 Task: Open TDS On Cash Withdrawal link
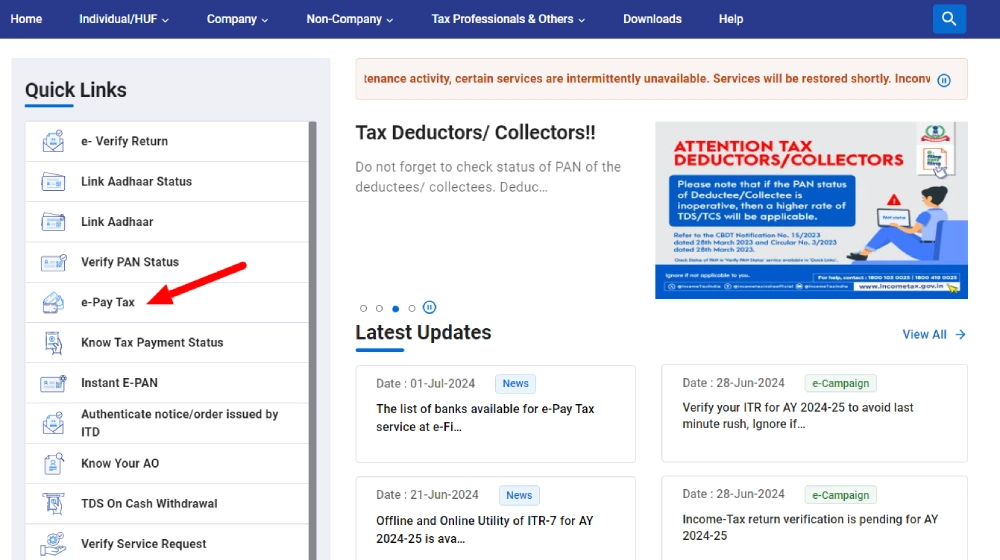167,504
